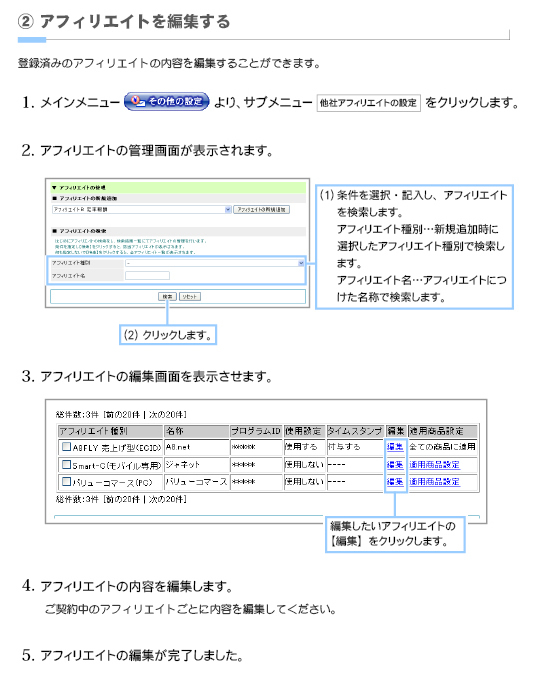
Task: Click the 使用設定 column header
Action: point(304,431)
